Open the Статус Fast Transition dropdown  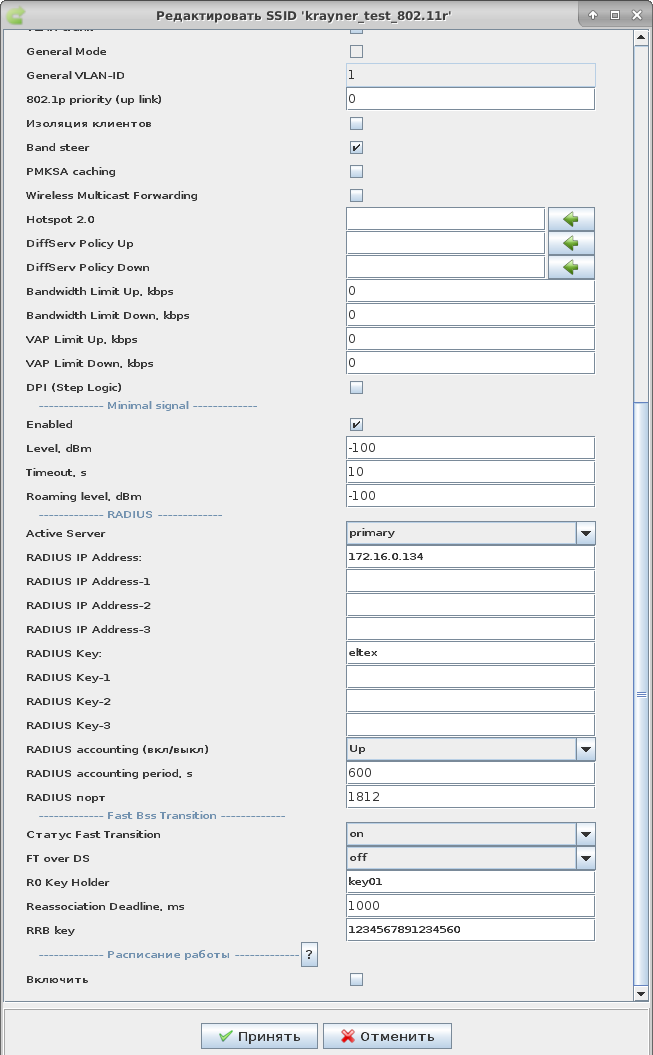586,834
